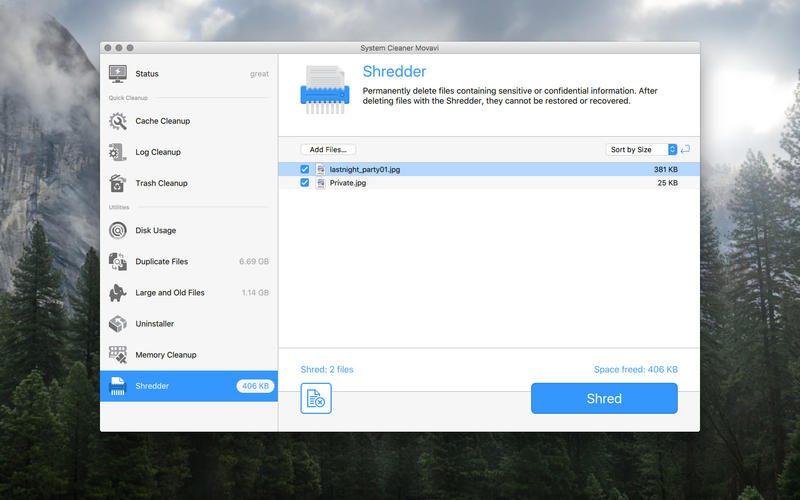This screenshot has height=500, width=800.
Task: Click the Disk Usage circular icon
Action: point(117,230)
